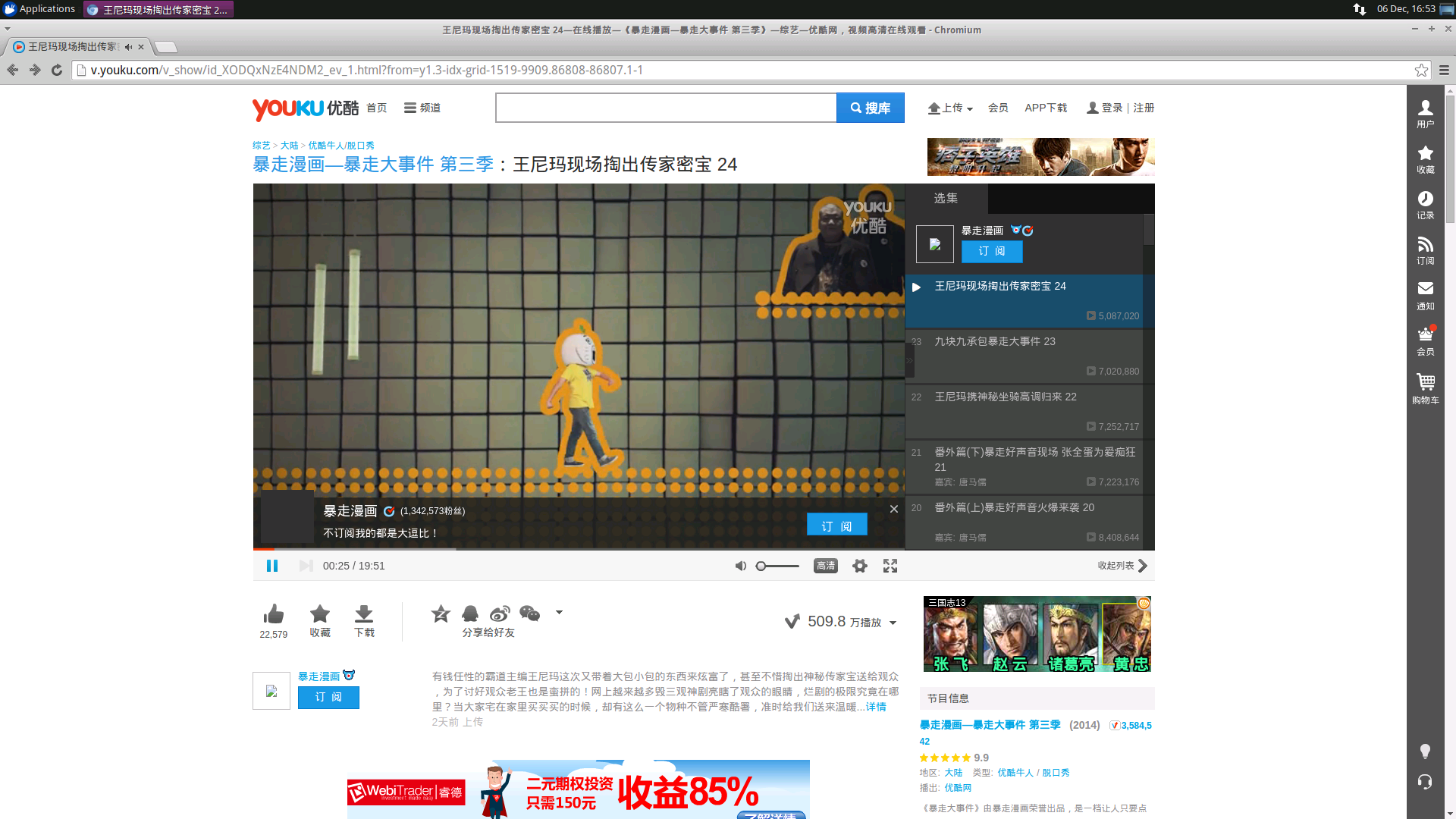1456x819 pixels.
Task: Select the 选集 tab
Action: [x=946, y=198]
